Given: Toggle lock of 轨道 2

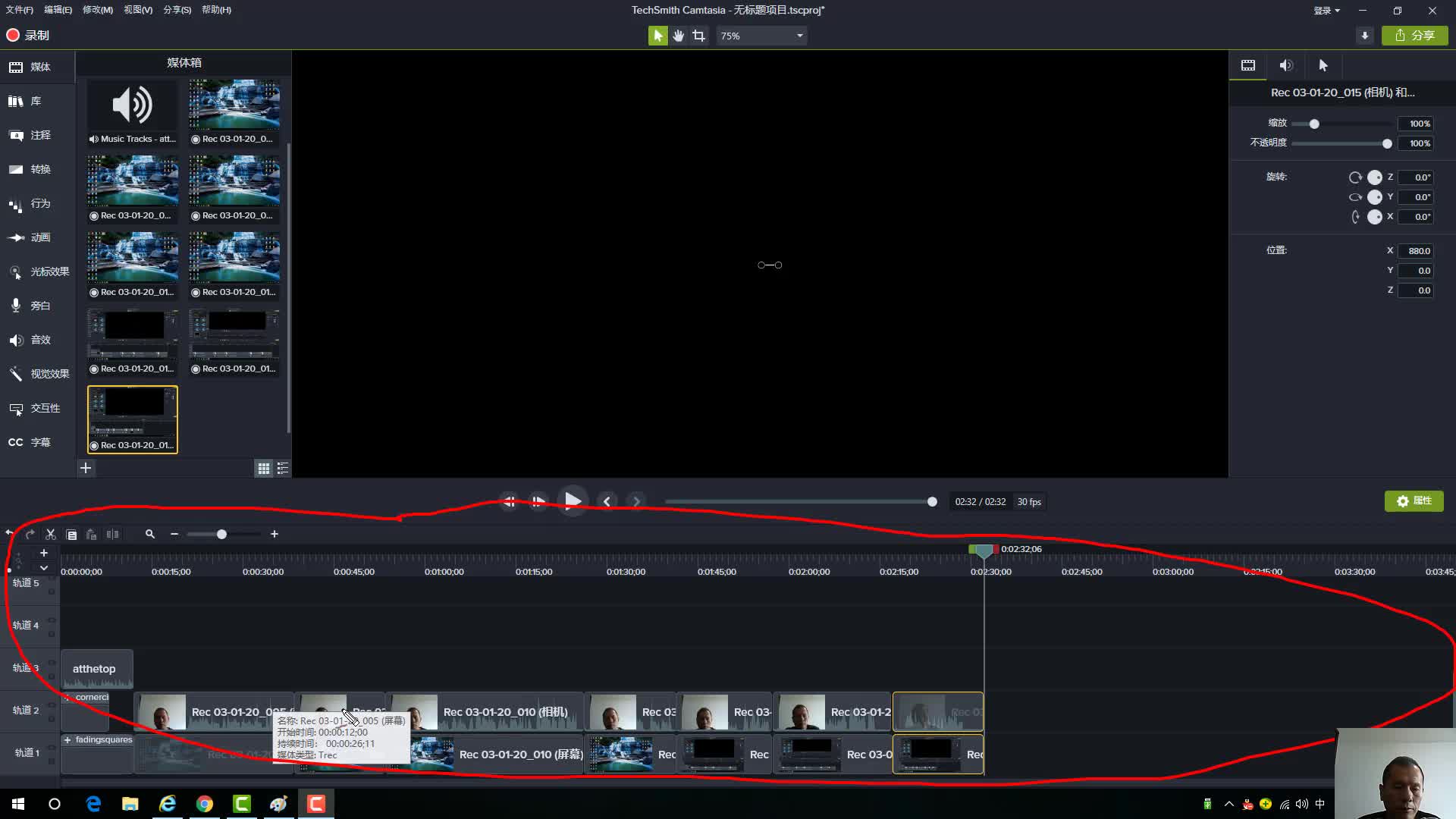Looking at the screenshot, I should coord(52,718).
